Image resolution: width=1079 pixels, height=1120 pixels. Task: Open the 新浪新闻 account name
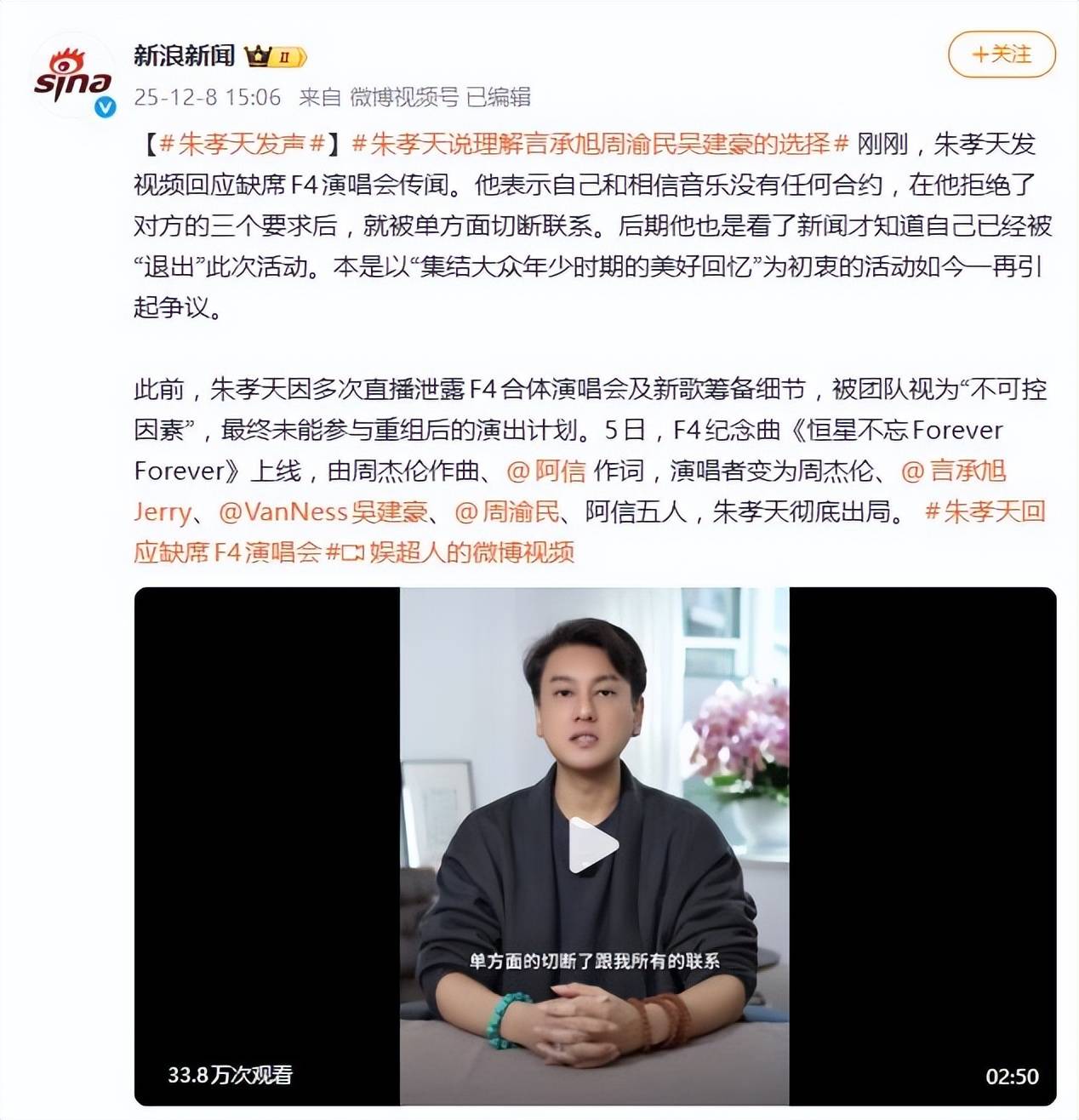click(185, 56)
